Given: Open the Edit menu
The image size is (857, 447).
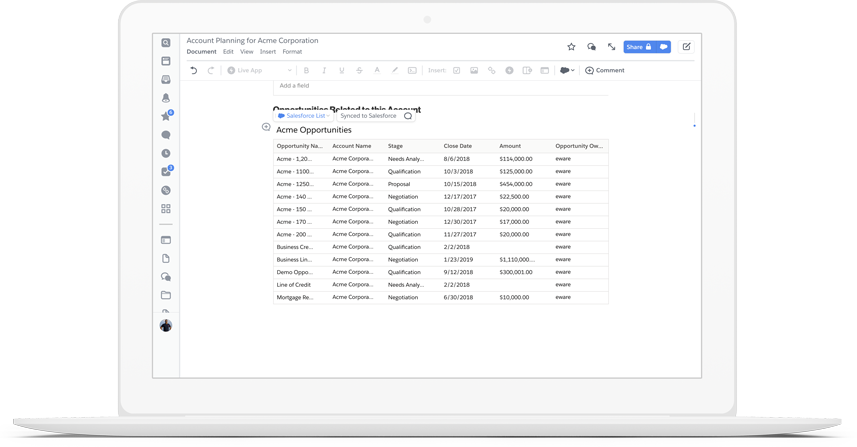Looking at the screenshot, I should tap(228, 52).
